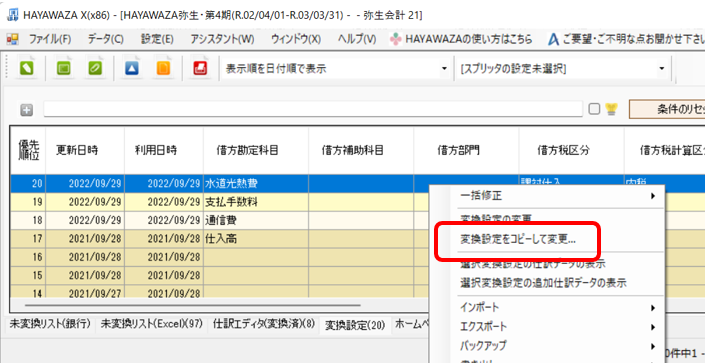Click 借方税区分 column header

pyautogui.click(x=571, y=150)
